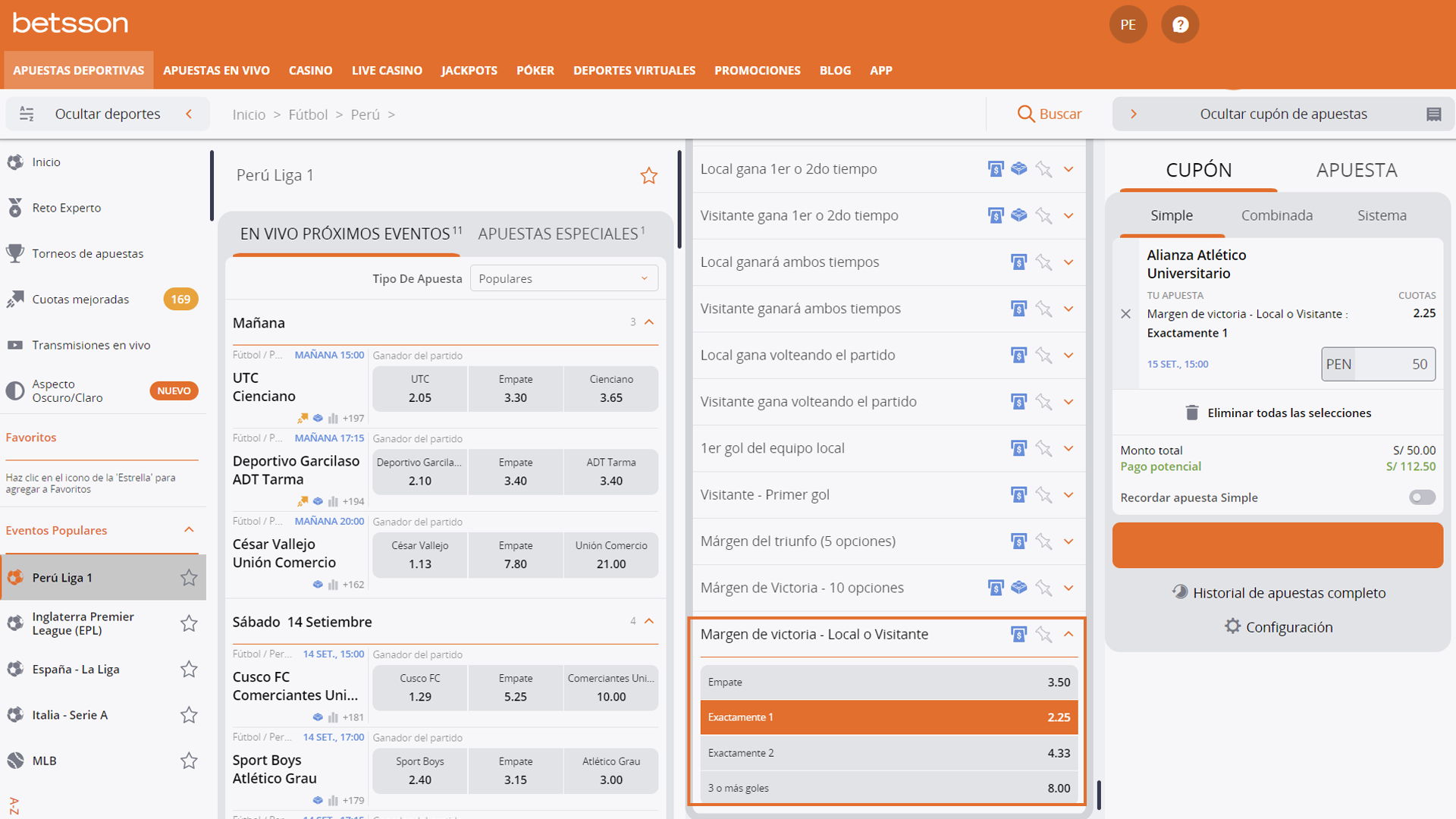Click the bet slip icon in coupon header
The width and height of the screenshot is (1456, 819).
tap(1433, 114)
